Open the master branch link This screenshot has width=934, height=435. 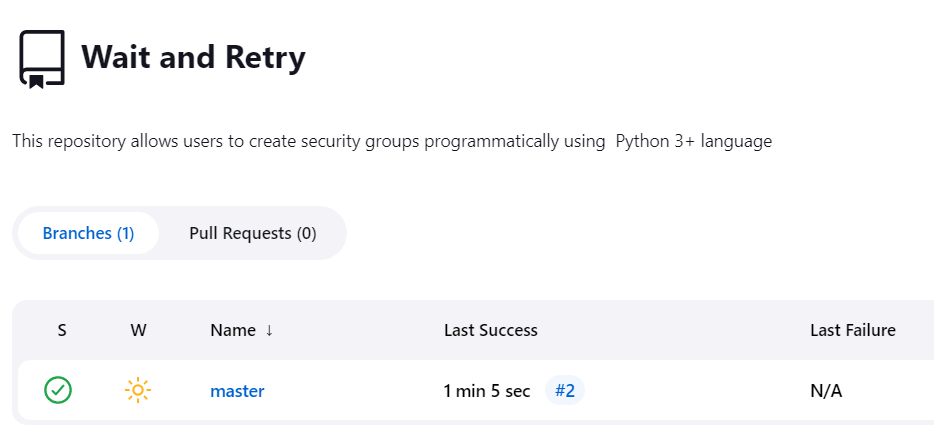pyautogui.click(x=237, y=391)
